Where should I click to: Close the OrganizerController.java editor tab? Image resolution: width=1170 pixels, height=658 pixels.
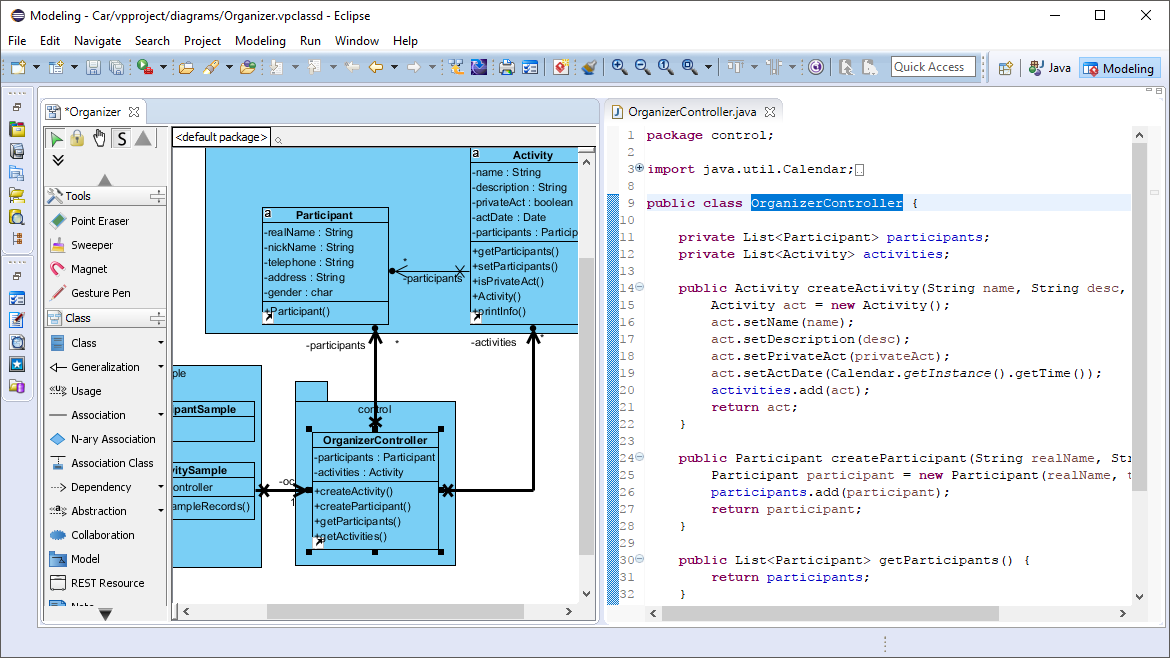(x=770, y=112)
